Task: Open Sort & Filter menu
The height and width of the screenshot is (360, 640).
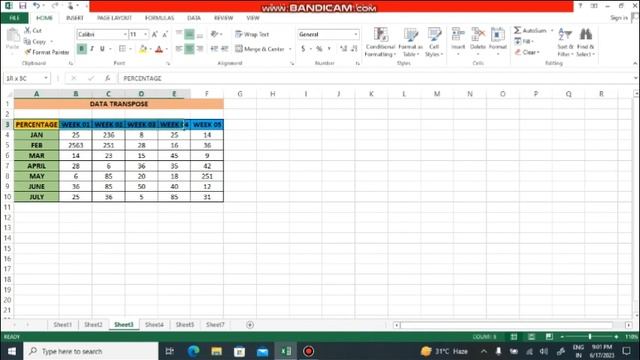Action: tap(565, 42)
